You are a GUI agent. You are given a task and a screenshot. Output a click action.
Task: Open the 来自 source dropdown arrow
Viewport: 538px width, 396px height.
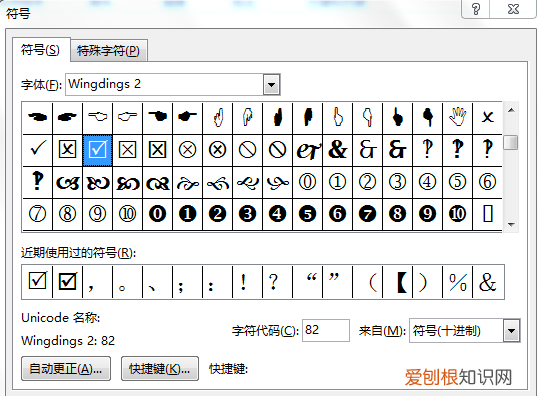click(x=512, y=331)
